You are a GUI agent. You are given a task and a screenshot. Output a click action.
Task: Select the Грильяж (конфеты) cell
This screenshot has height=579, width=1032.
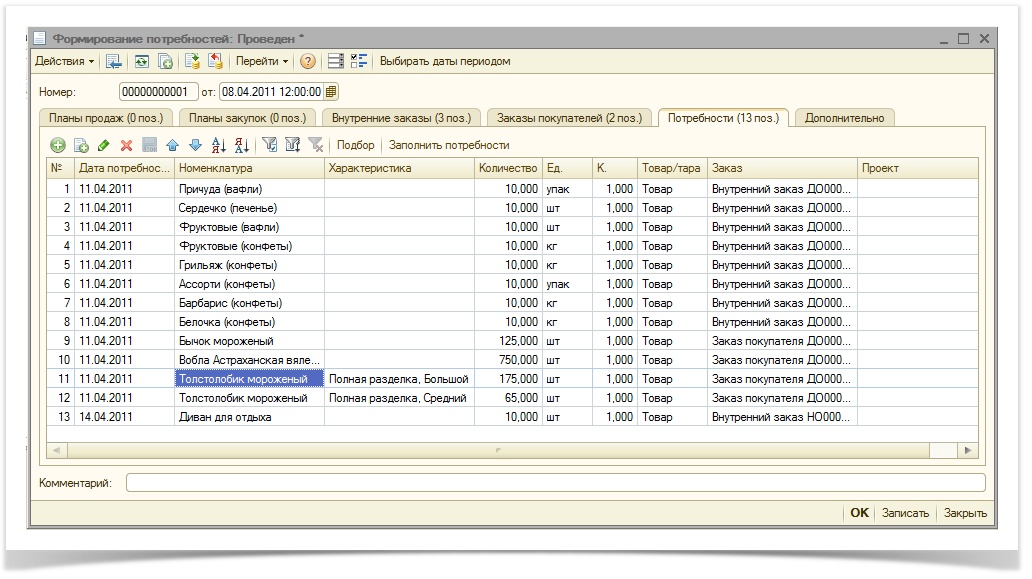(x=249, y=266)
